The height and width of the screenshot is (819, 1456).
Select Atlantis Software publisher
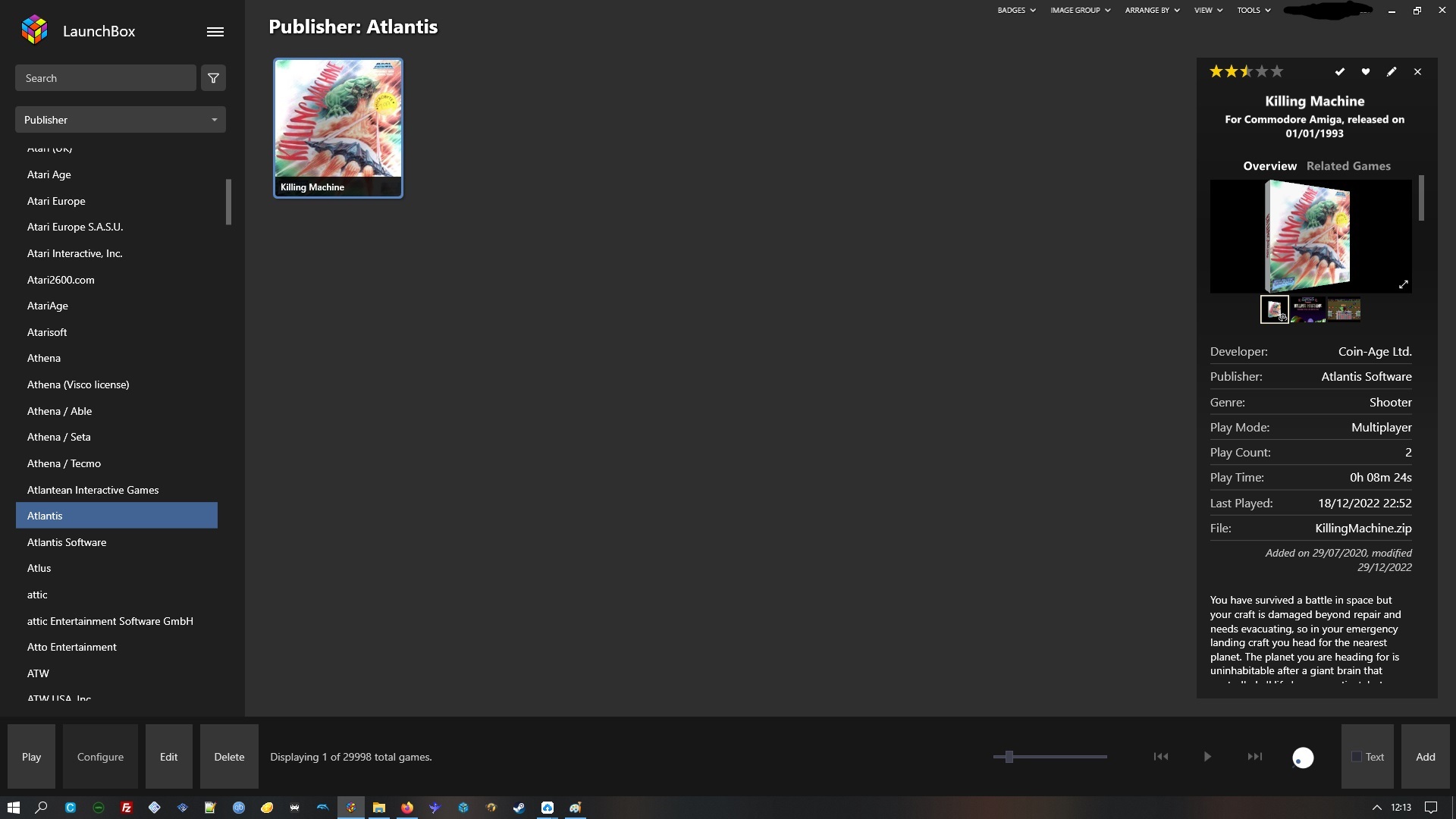(x=117, y=542)
